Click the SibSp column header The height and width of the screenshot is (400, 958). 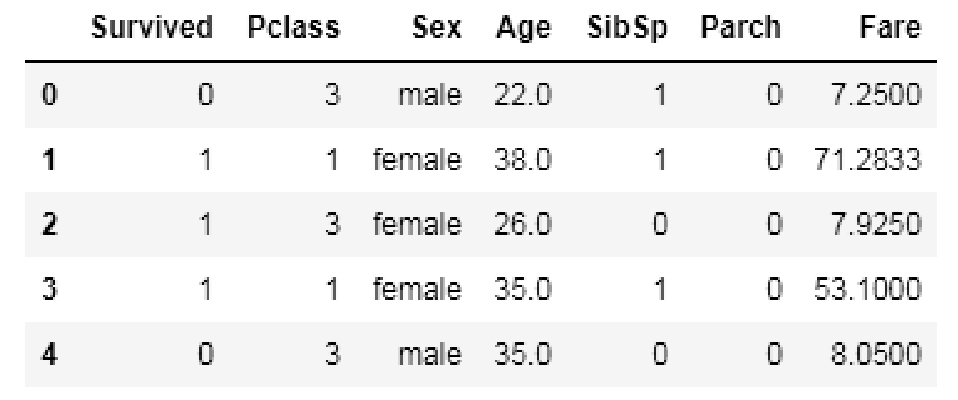624,30
